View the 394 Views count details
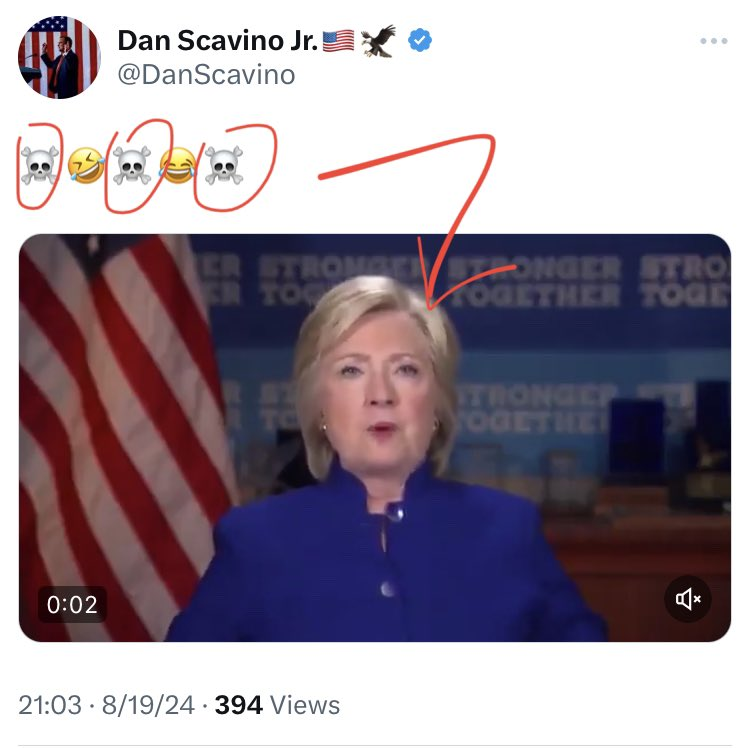The height and width of the screenshot is (748, 750). tap(277, 705)
